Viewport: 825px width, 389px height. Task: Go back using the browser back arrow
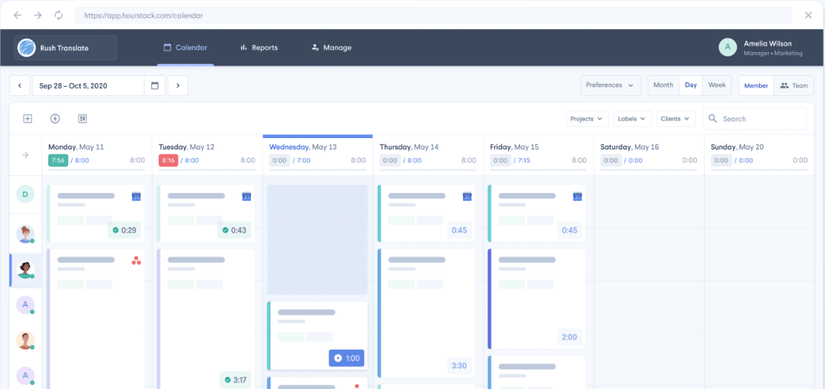pos(17,15)
